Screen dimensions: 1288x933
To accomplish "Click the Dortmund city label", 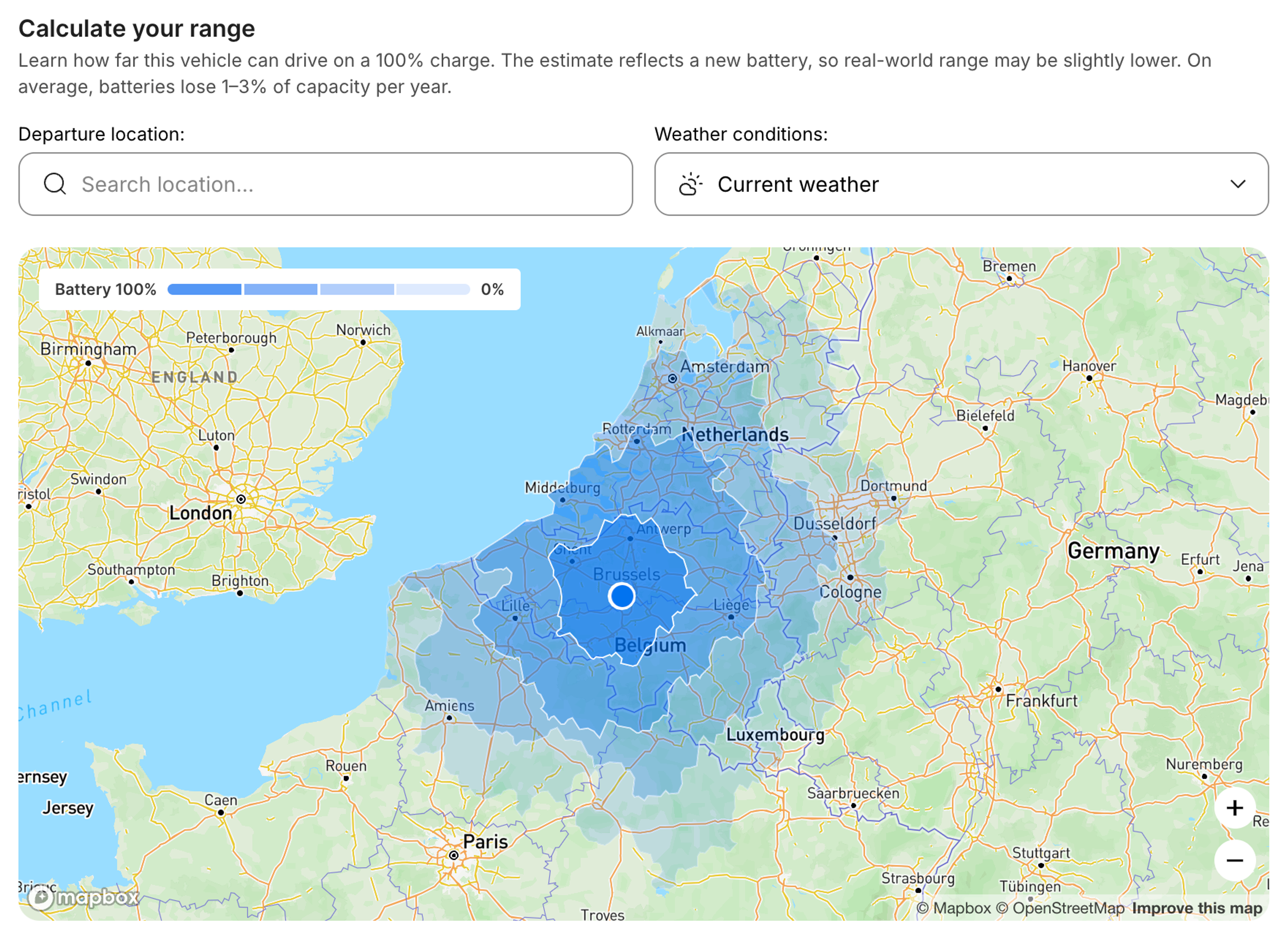I will [893, 486].
